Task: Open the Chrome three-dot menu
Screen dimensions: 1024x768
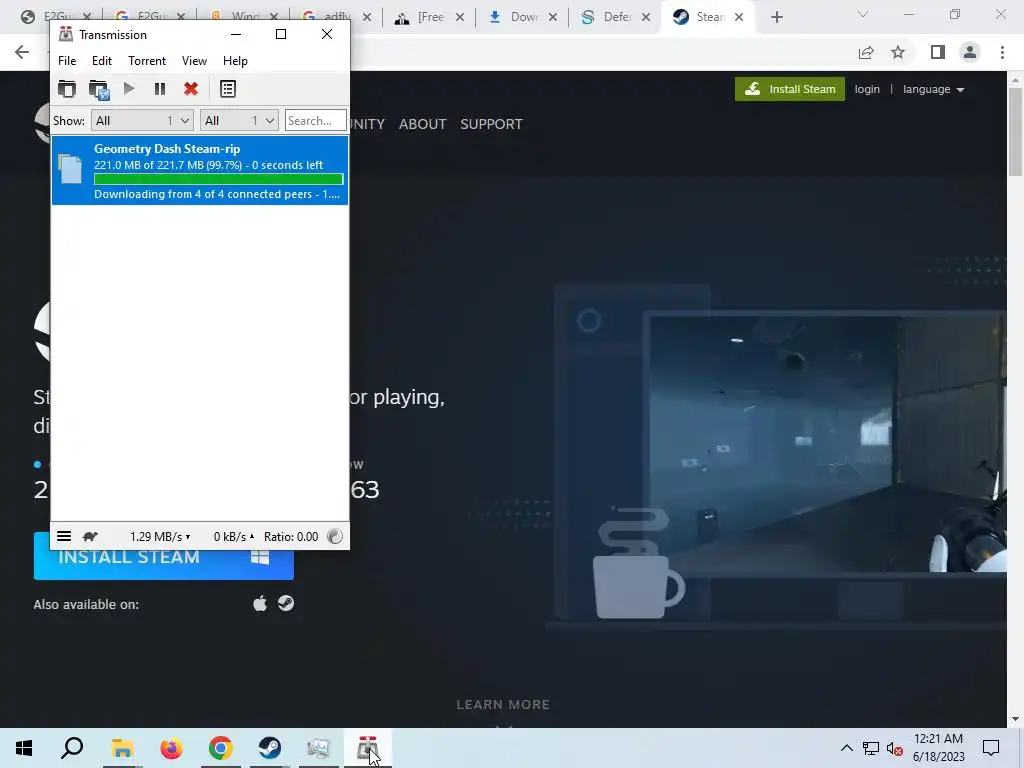Action: (x=1002, y=52)
